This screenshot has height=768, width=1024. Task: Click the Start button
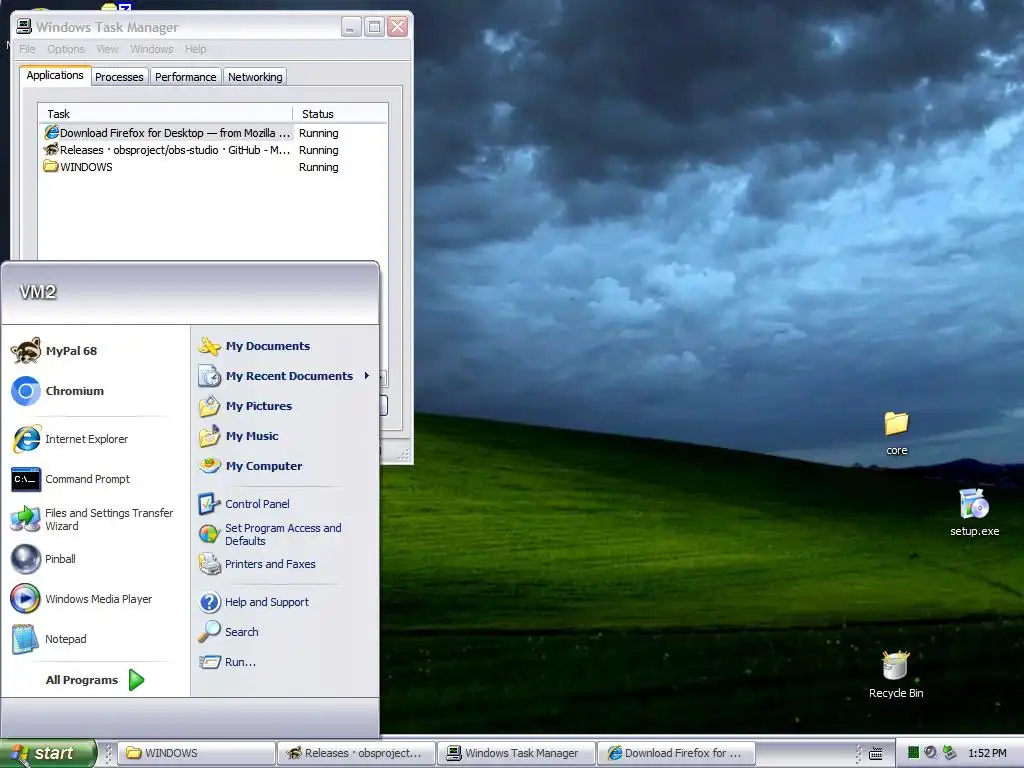click(x=48, y=753)
